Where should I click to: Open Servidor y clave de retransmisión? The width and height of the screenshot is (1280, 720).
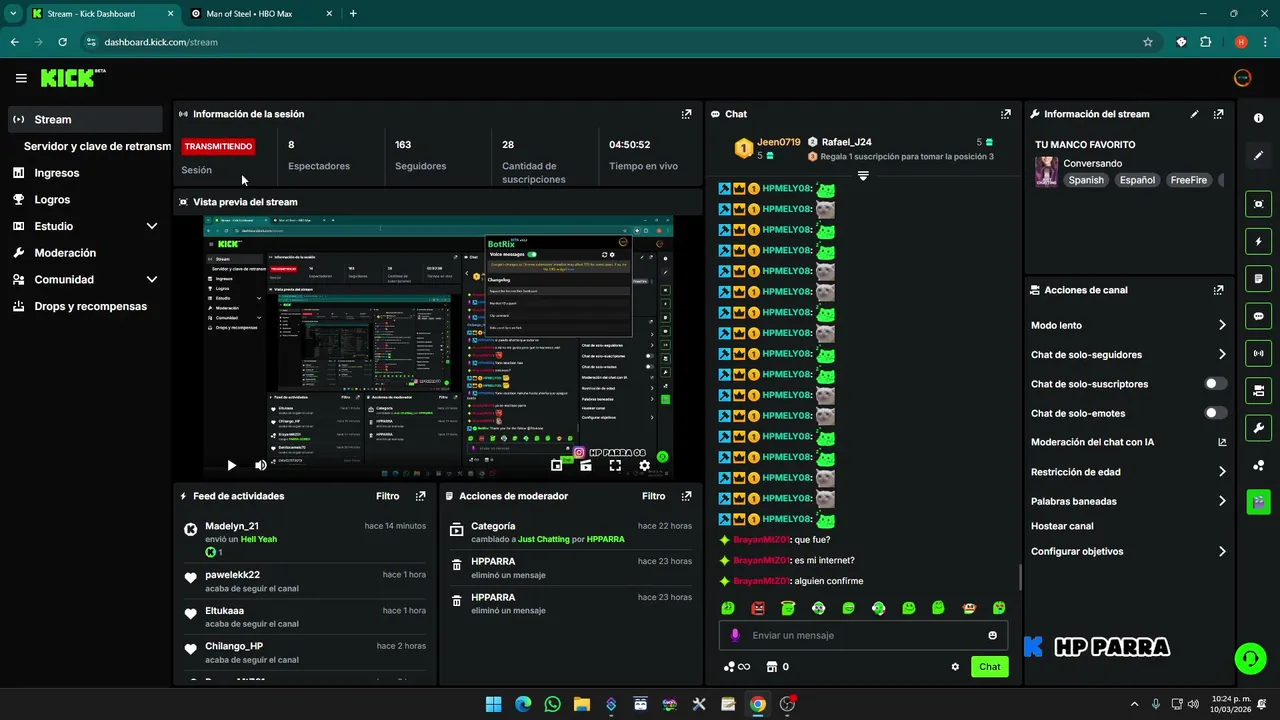click(x=97, y=146)
